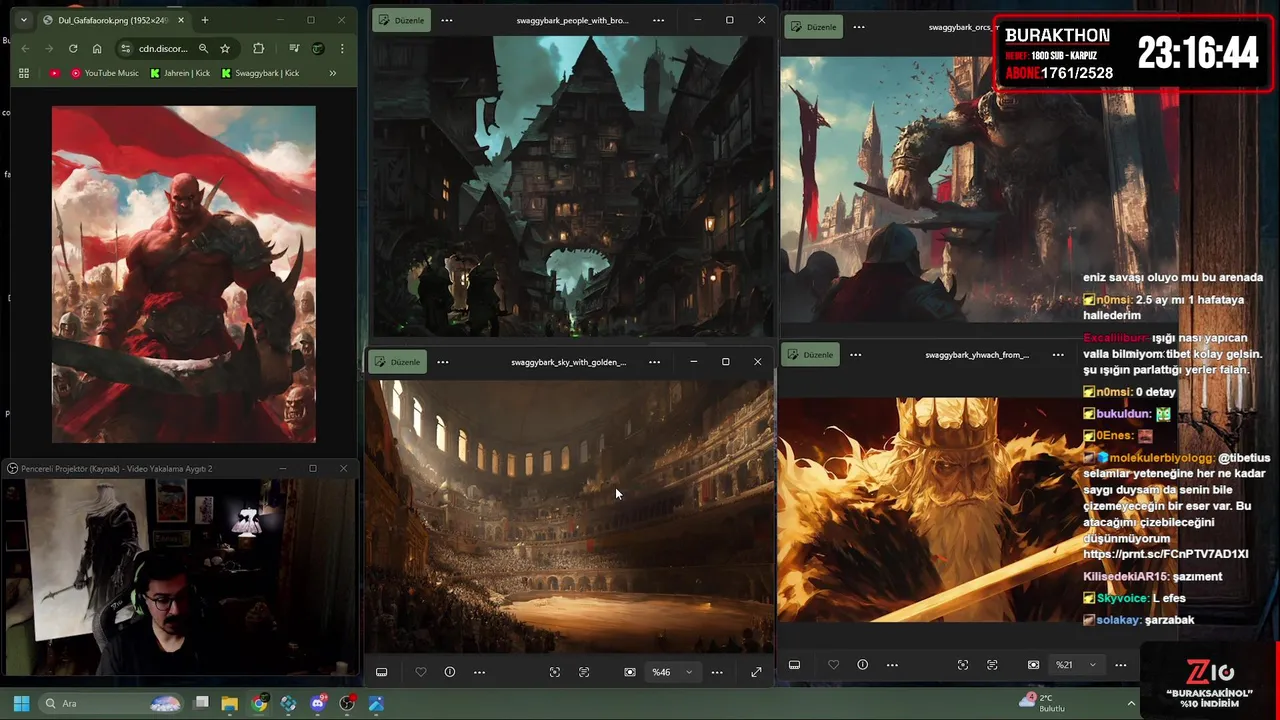This screenshot has height=720, width=1280.
Task: Enter fullscreen in the %46 photo viewer
Action: (756, 672)
